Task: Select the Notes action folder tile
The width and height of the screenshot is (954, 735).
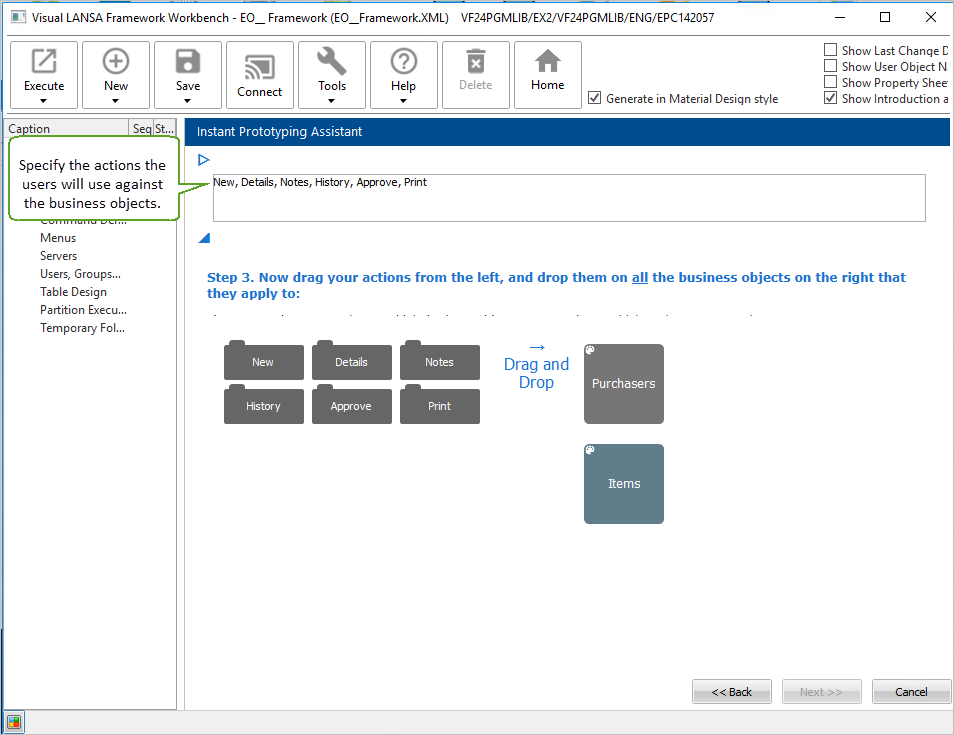Action: pos(439,361)
